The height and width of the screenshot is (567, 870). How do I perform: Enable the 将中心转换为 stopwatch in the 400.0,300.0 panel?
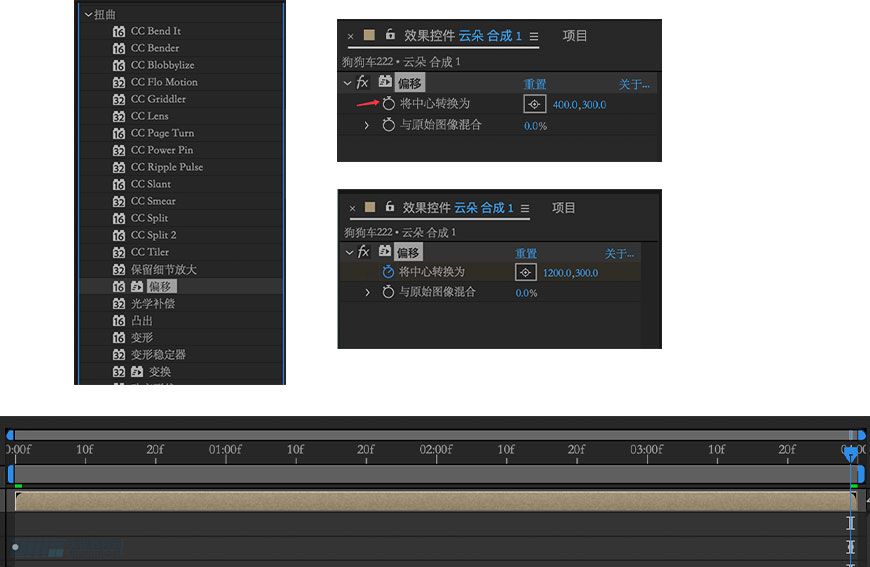388,103
